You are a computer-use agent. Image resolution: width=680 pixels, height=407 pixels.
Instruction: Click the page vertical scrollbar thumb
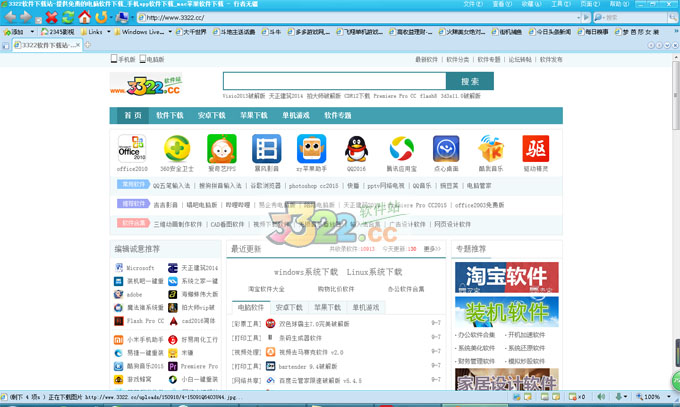tap(675, 95)
